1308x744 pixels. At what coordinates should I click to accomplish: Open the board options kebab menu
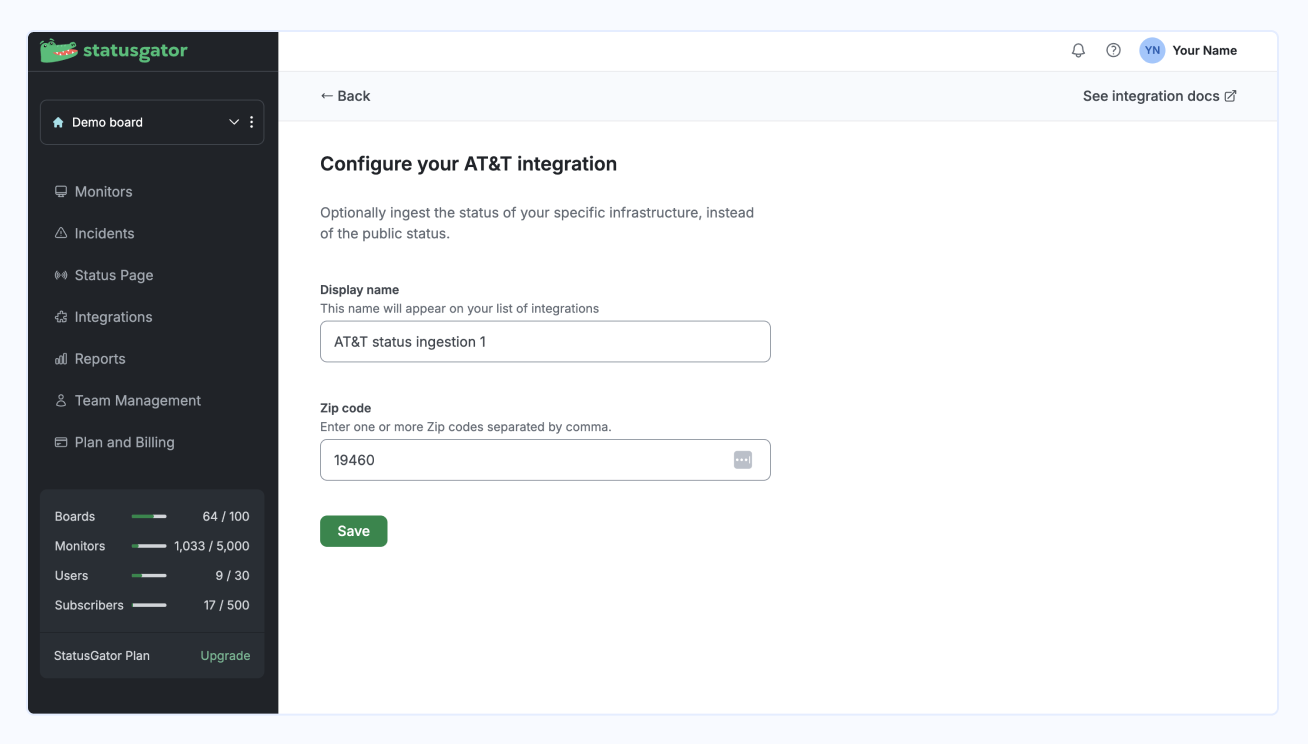(251, 121)
